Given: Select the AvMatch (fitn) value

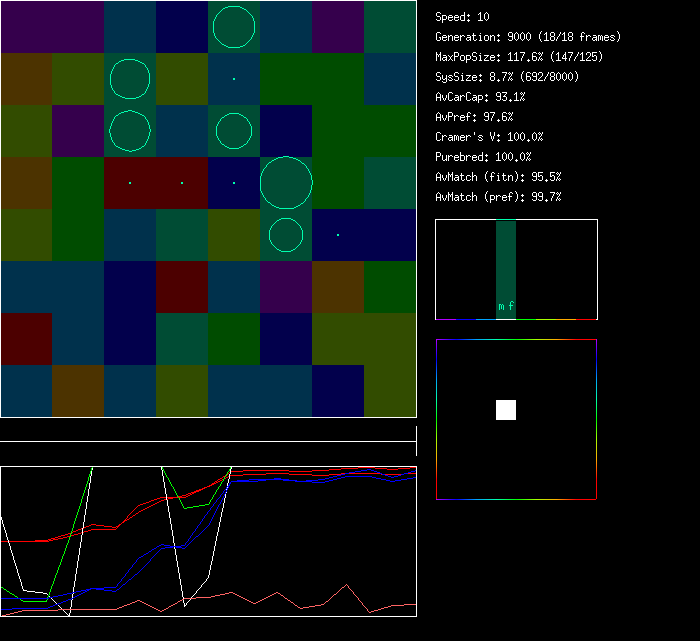Looking at the screenshot, I should (x=498, y=177).
